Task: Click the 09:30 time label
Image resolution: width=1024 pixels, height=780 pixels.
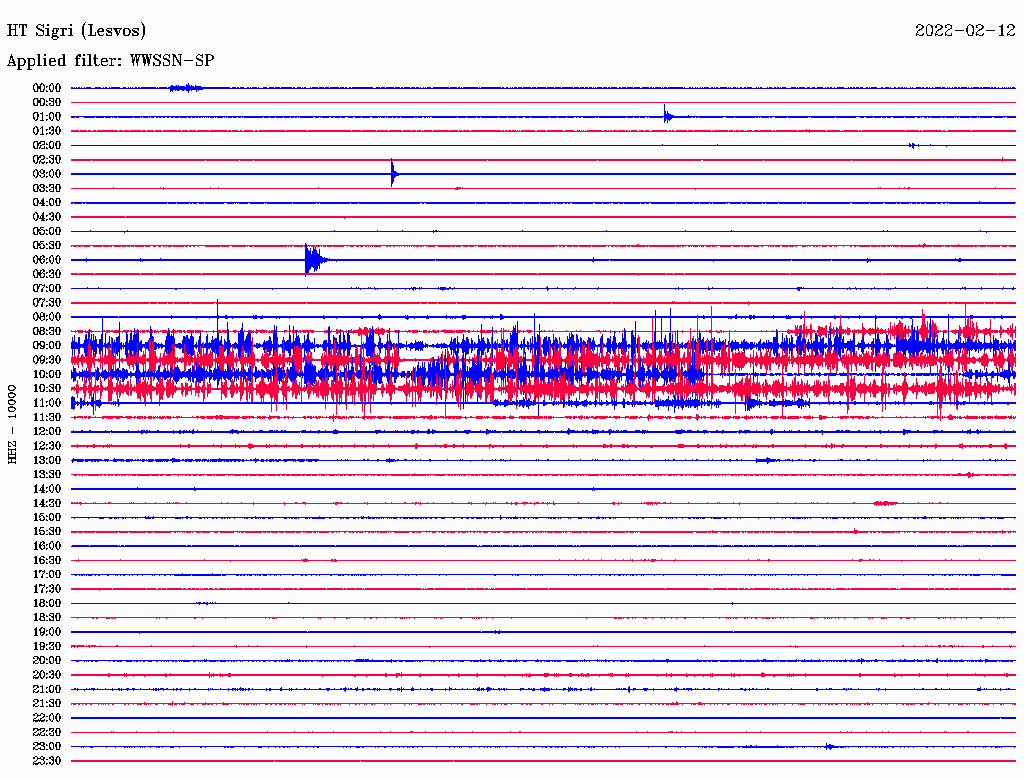Action: (47, 361)
